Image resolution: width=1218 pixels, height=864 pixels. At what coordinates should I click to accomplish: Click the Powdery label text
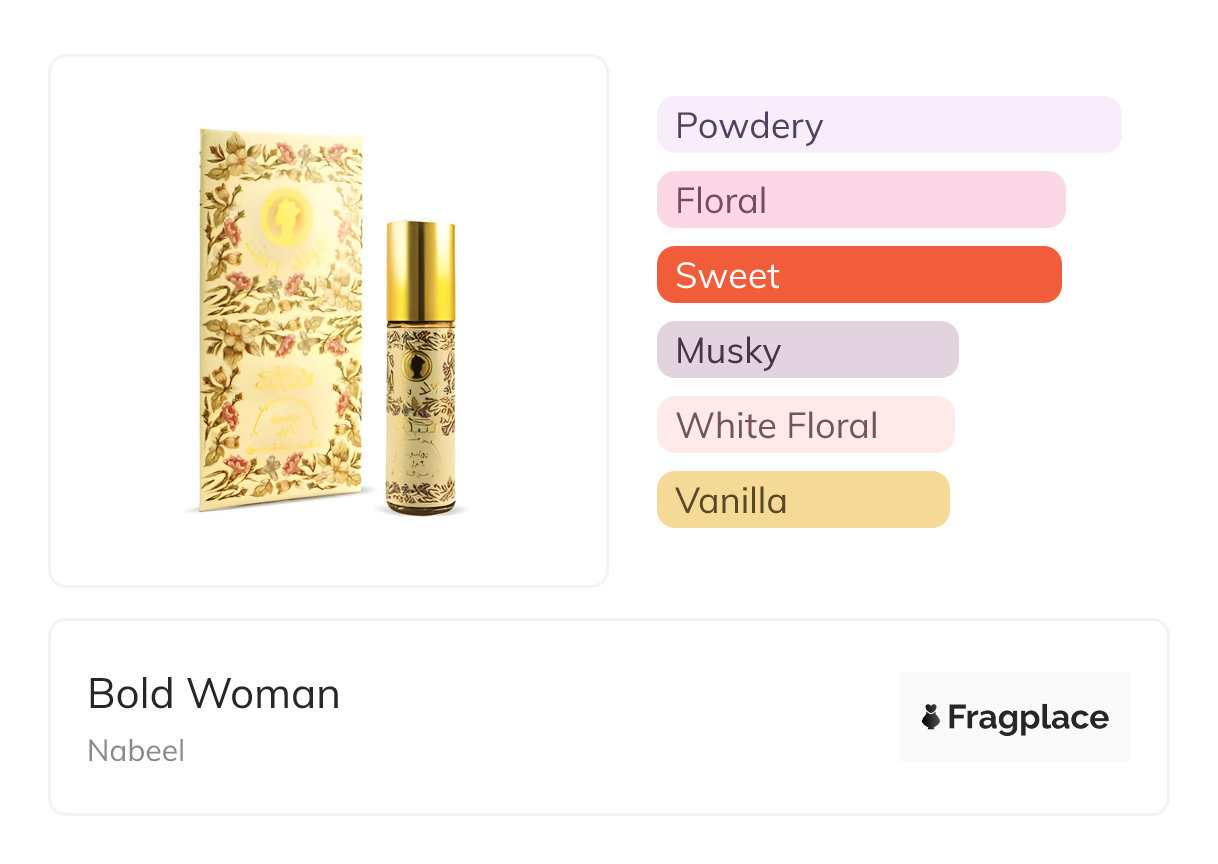click(749, 126)
